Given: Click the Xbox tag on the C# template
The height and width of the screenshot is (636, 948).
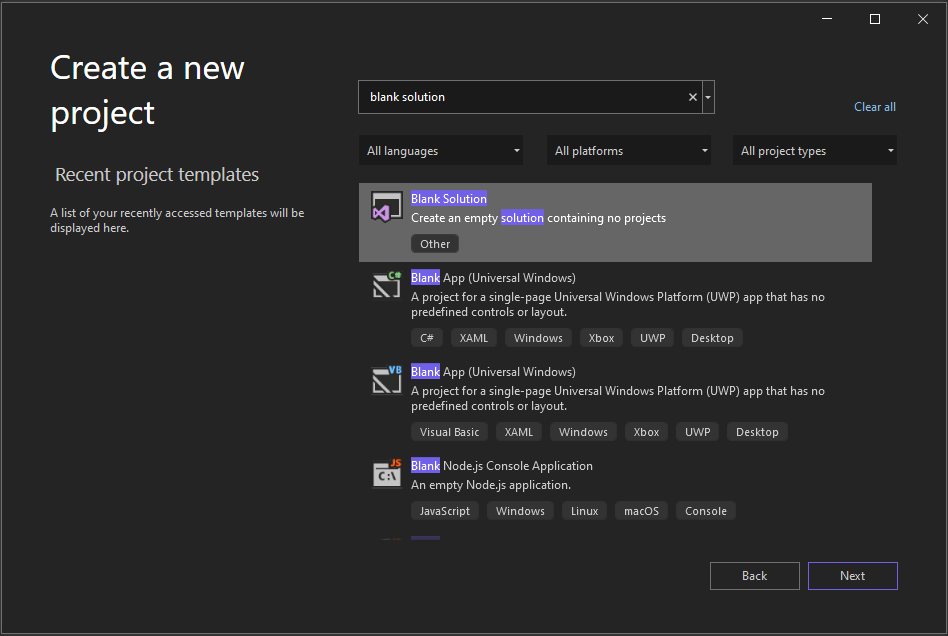Looking at the screenshot, I should [x=601, y=337].
